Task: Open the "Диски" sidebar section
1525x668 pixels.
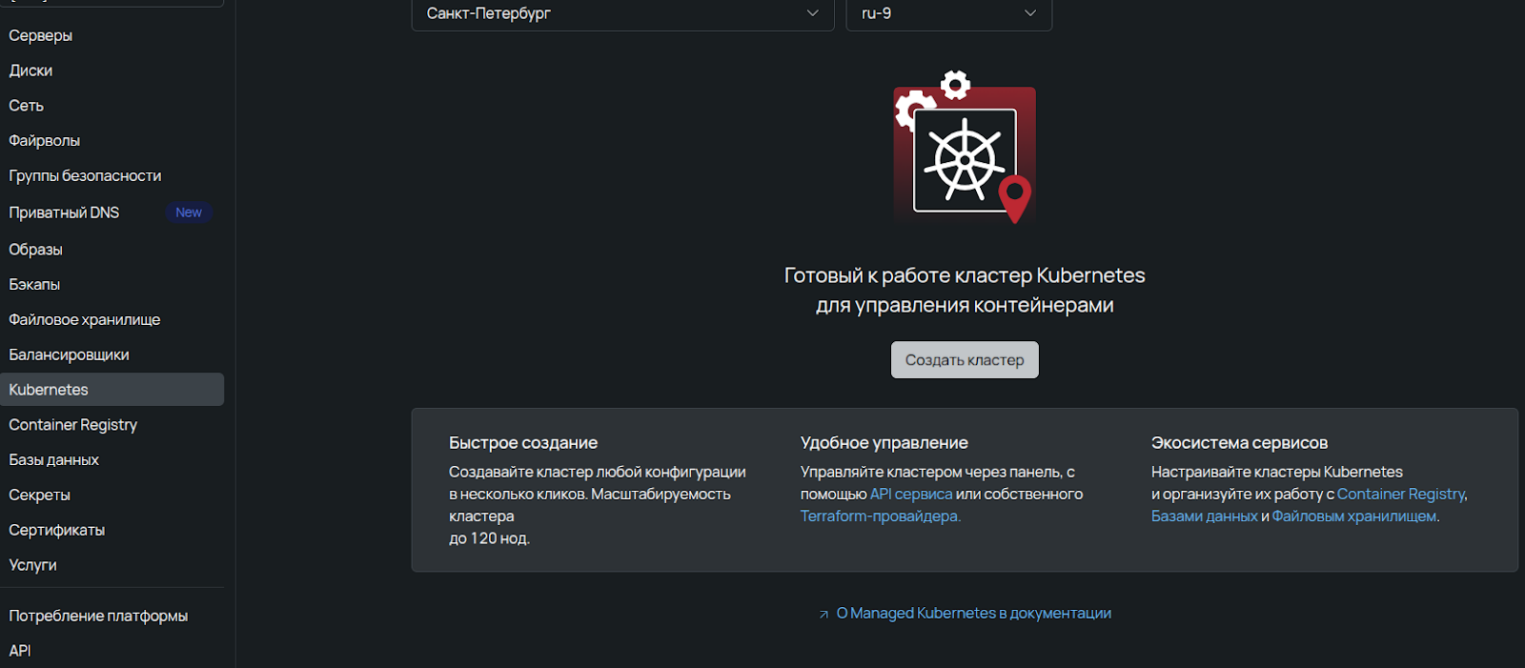Action: [x=30, y=70]
